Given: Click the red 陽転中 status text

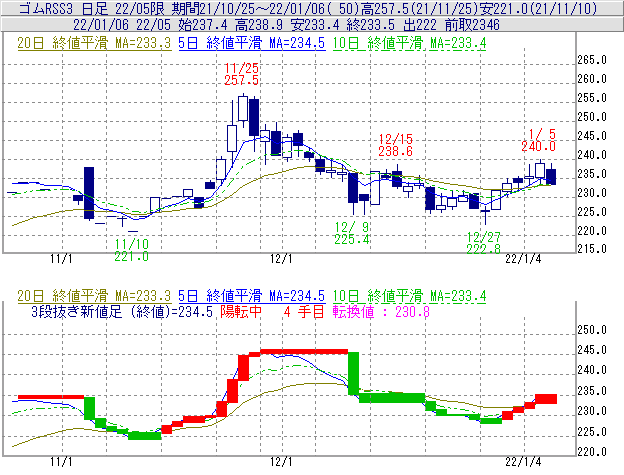Looking at the screenshot, I should pos(241,311).
